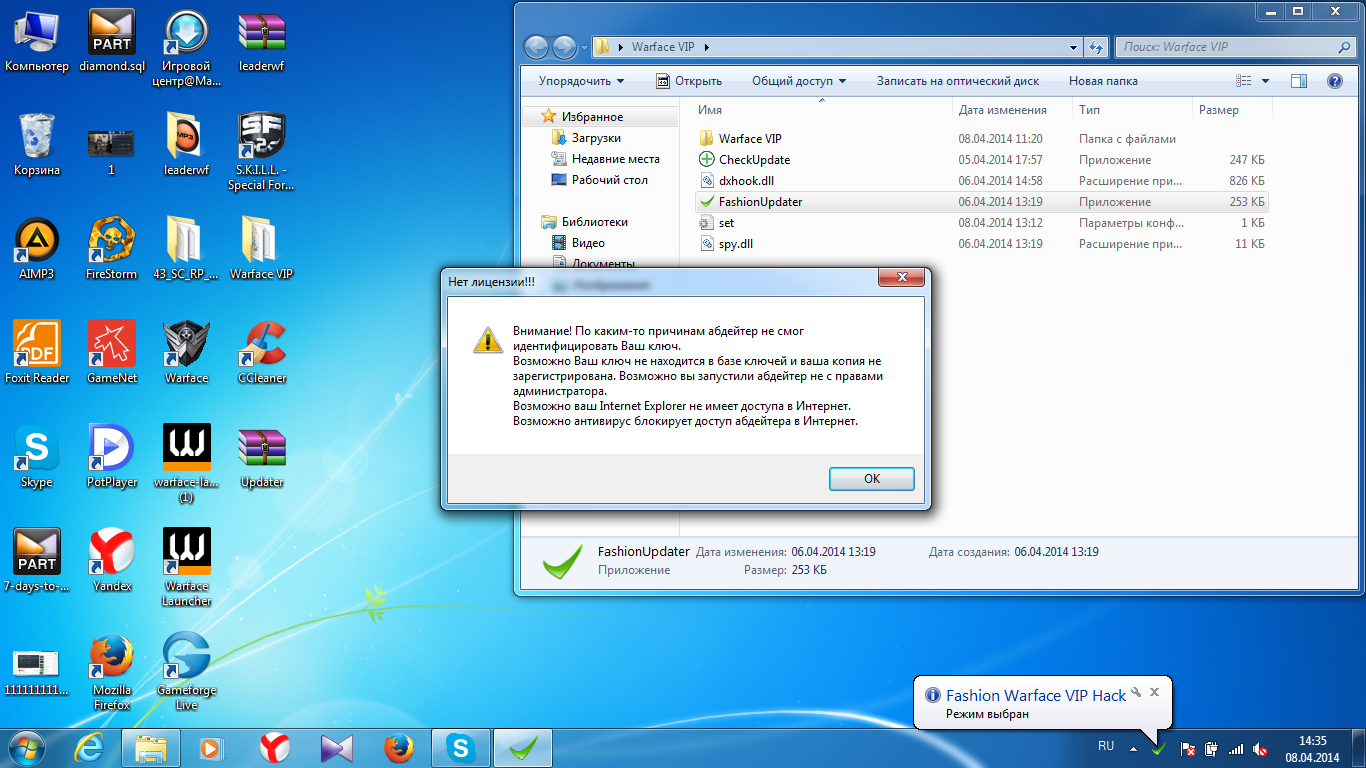Click the address bar refresh button

coord(1097,47)
